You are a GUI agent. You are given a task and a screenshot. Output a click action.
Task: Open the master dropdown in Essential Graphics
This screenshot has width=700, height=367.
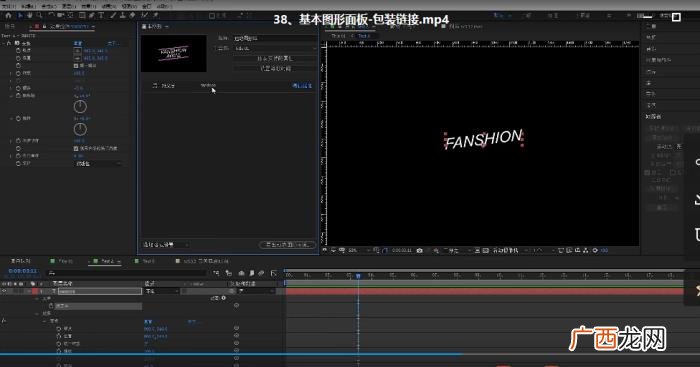[275, 48]
